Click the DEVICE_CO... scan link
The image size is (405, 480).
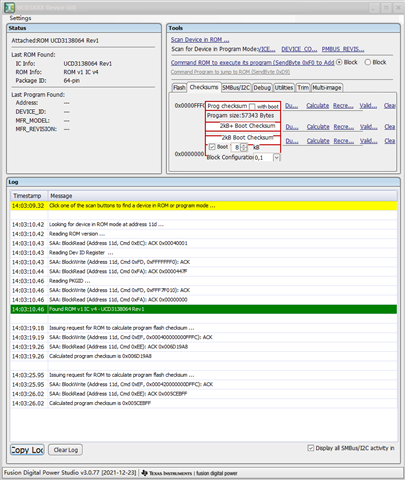(x=299, y=49)
